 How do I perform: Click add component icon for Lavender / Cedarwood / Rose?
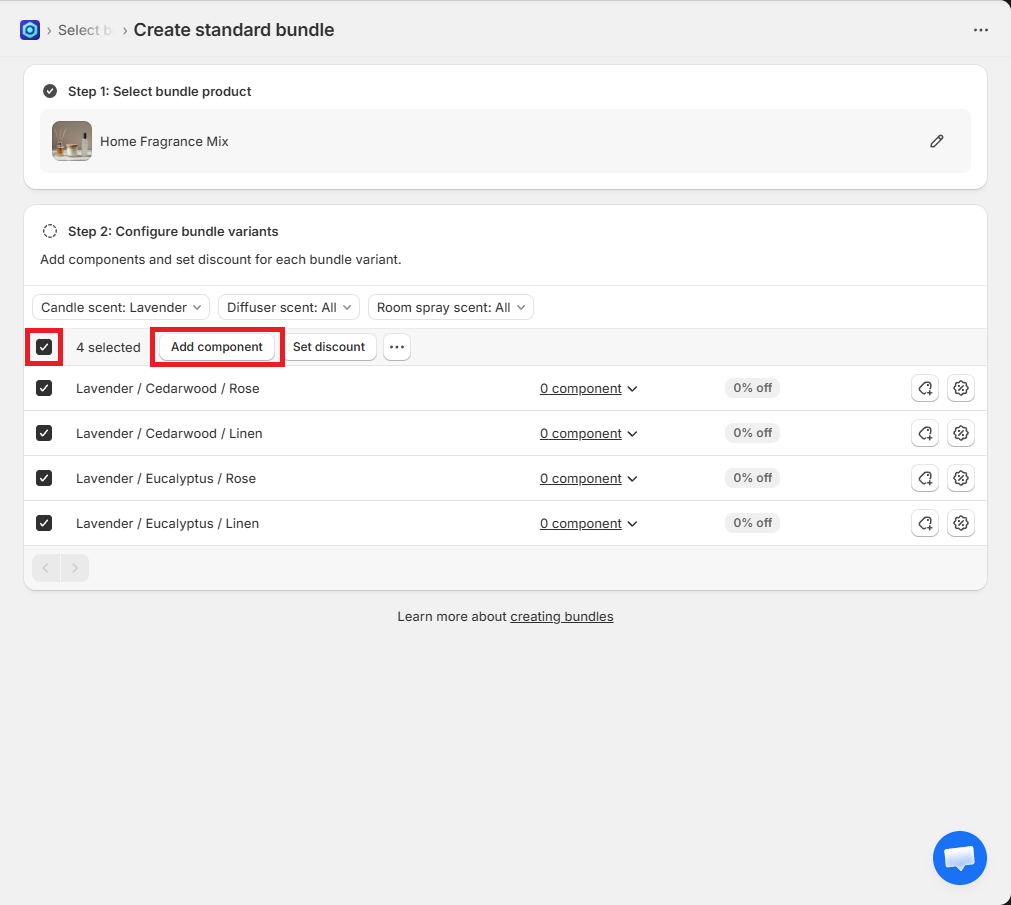[925, 388]
